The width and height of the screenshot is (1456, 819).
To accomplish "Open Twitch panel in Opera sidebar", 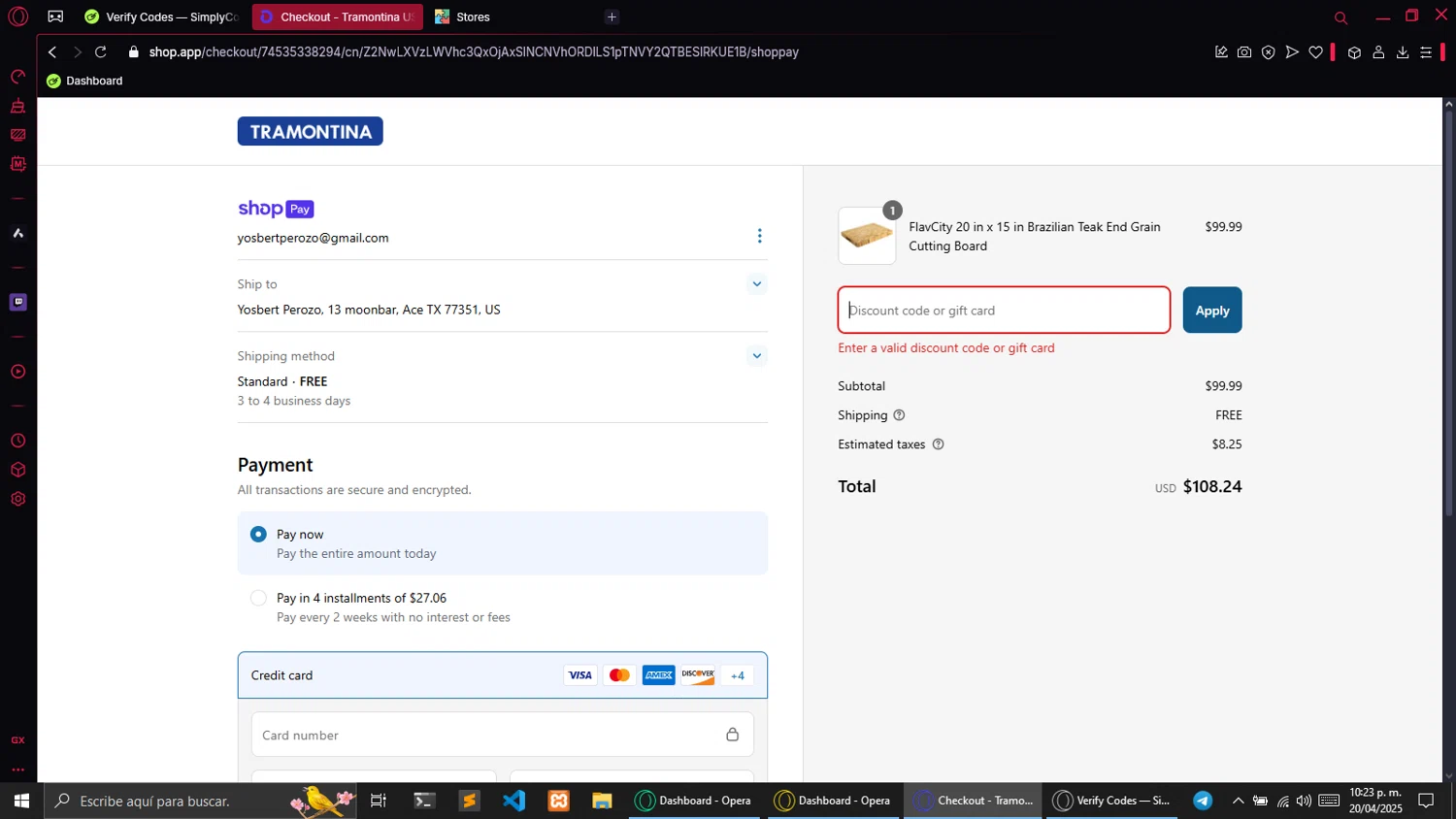I will 17,302.
